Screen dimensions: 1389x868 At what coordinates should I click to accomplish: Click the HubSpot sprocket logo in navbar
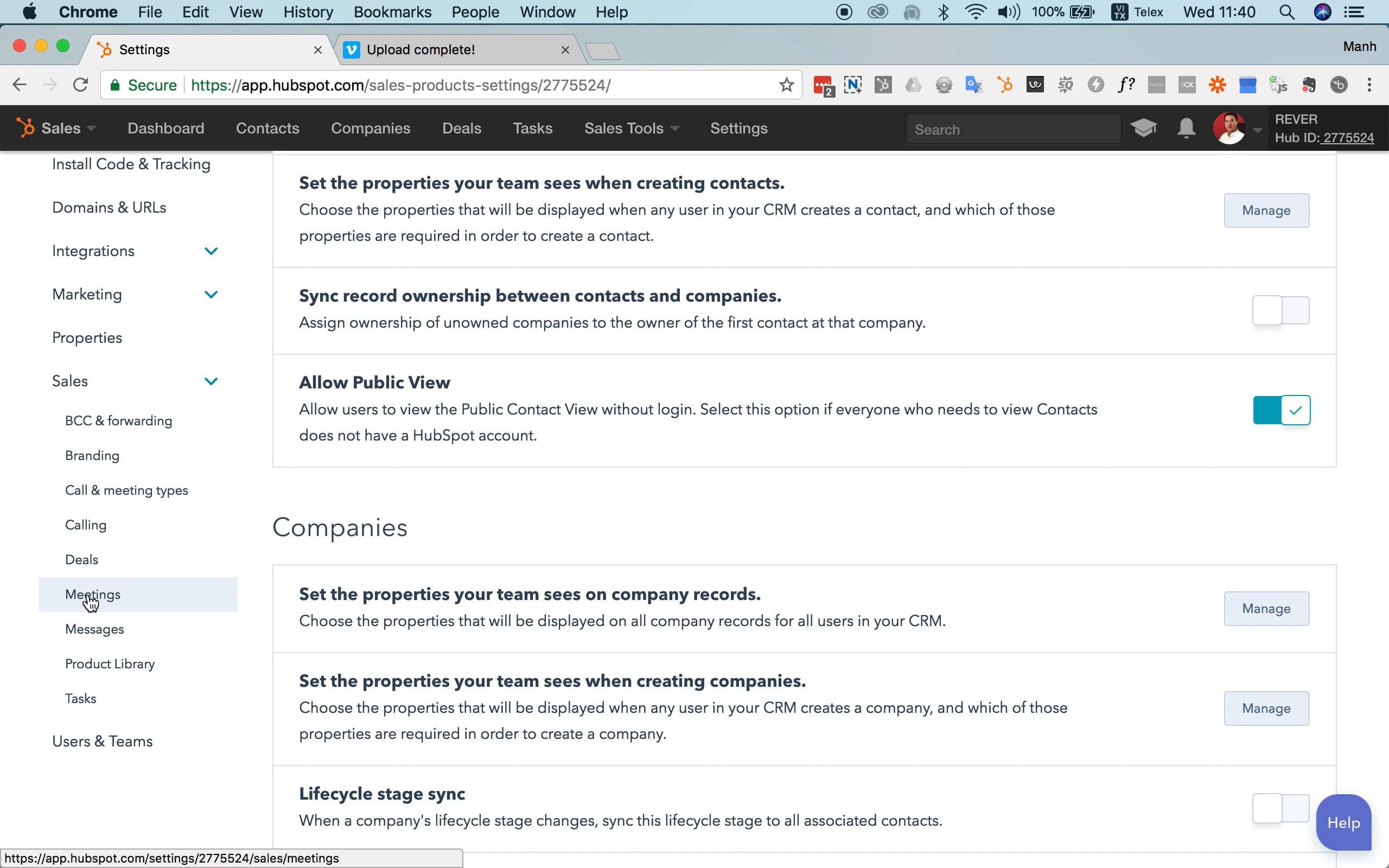pyautogui.click(x=26, y=127)
